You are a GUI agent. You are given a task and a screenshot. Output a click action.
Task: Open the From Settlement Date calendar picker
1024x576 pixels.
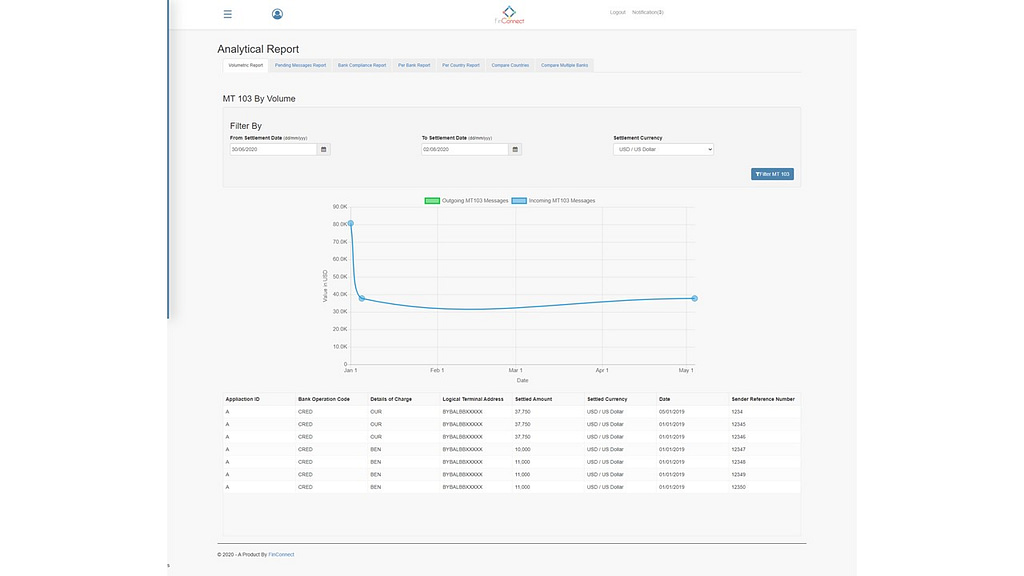coord(323,149)
